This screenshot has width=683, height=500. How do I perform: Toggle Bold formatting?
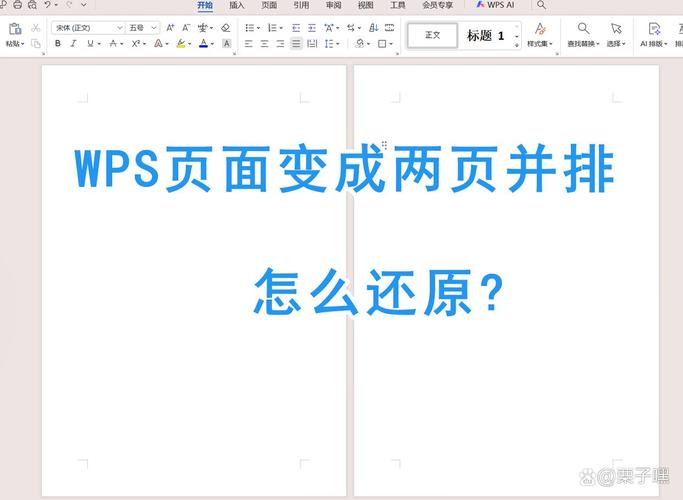(x=58, y=44)
